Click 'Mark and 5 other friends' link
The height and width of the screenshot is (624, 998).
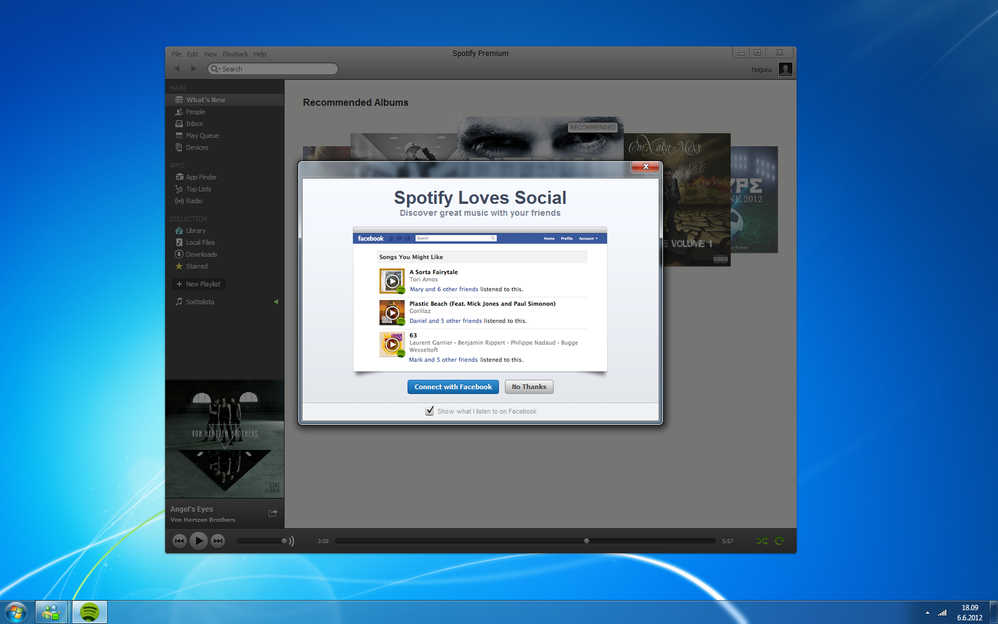[x=443, y=360]
